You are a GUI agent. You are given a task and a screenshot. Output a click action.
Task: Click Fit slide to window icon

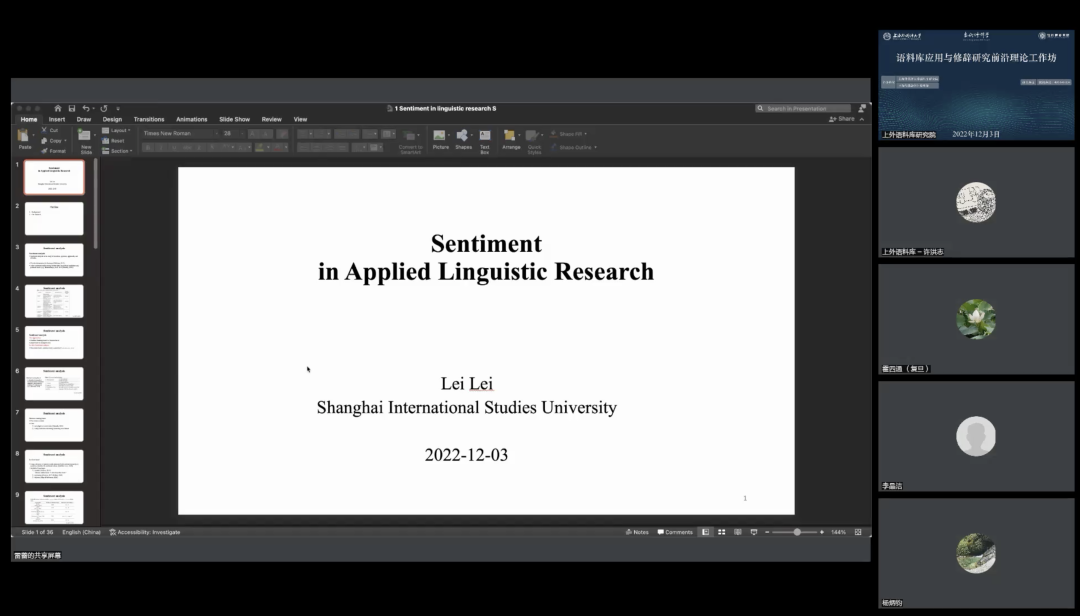click(x=858, y=532)
